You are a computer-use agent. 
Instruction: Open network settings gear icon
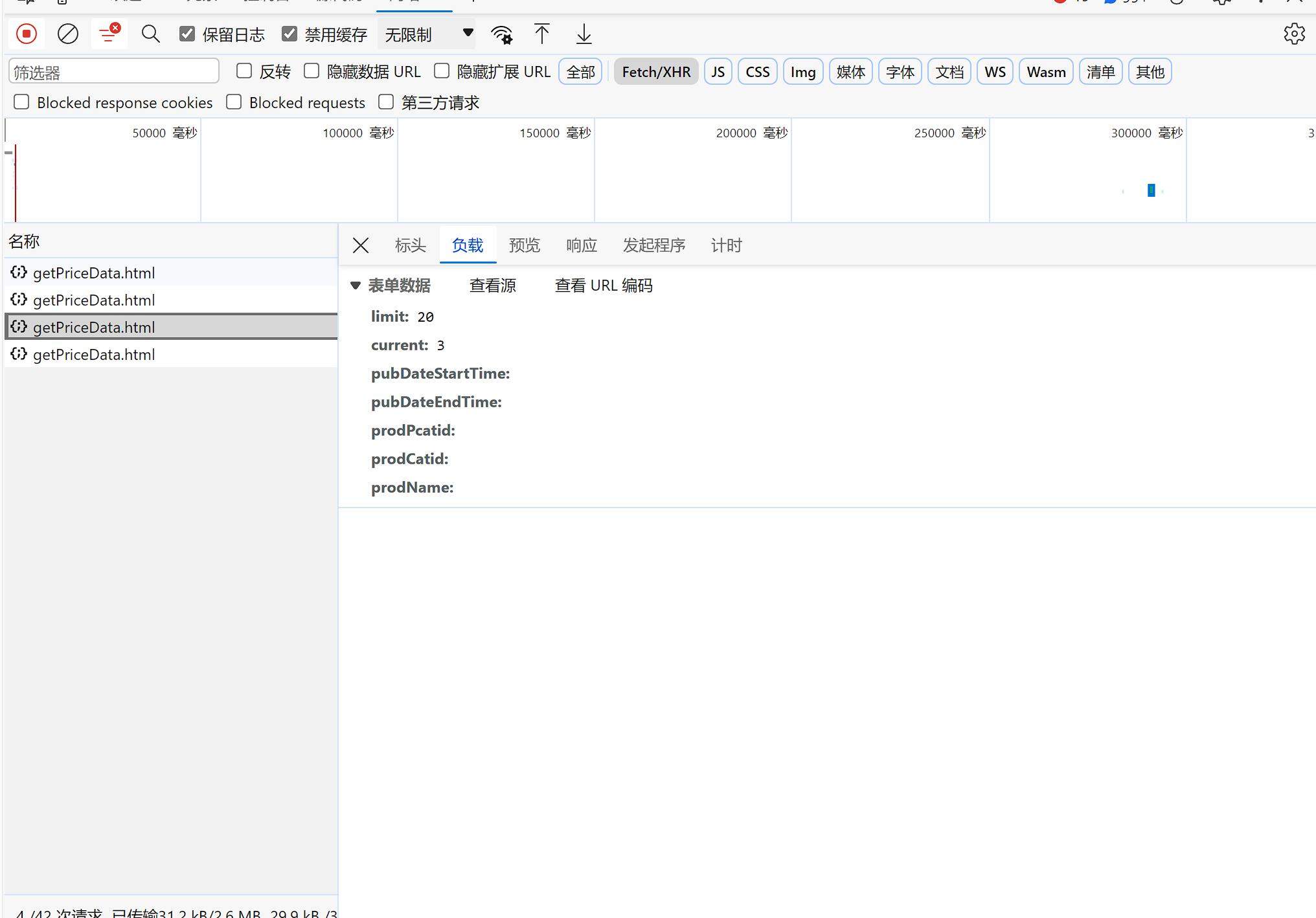(x=1293, y=34)
